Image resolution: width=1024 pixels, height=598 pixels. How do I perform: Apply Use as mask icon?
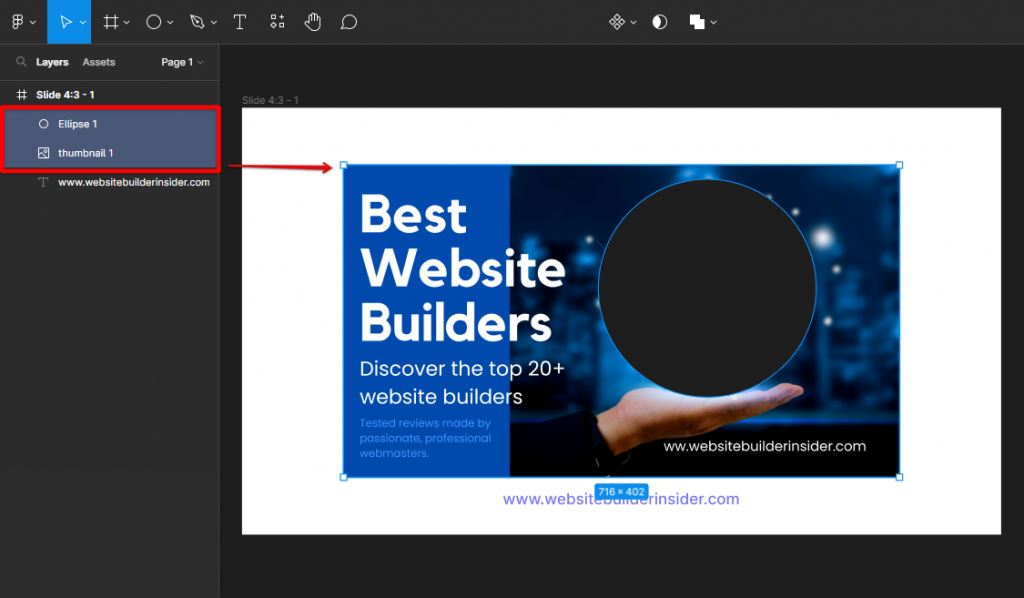point(660,21)
